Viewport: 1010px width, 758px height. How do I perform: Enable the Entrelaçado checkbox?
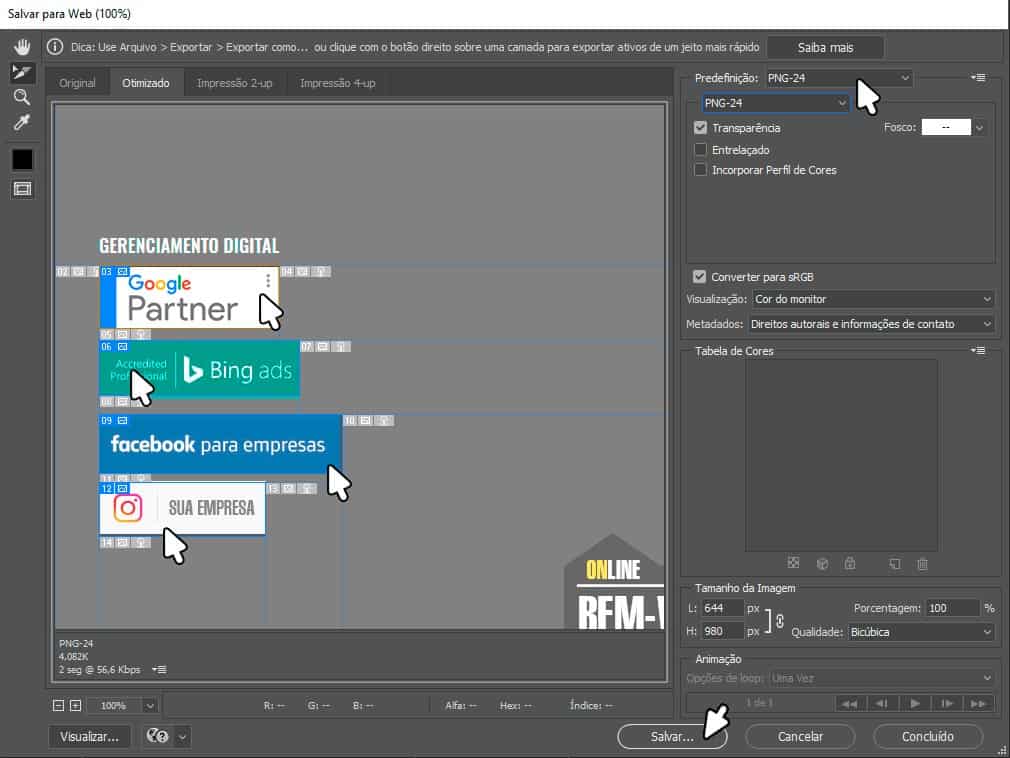click(x=700, y=149)
